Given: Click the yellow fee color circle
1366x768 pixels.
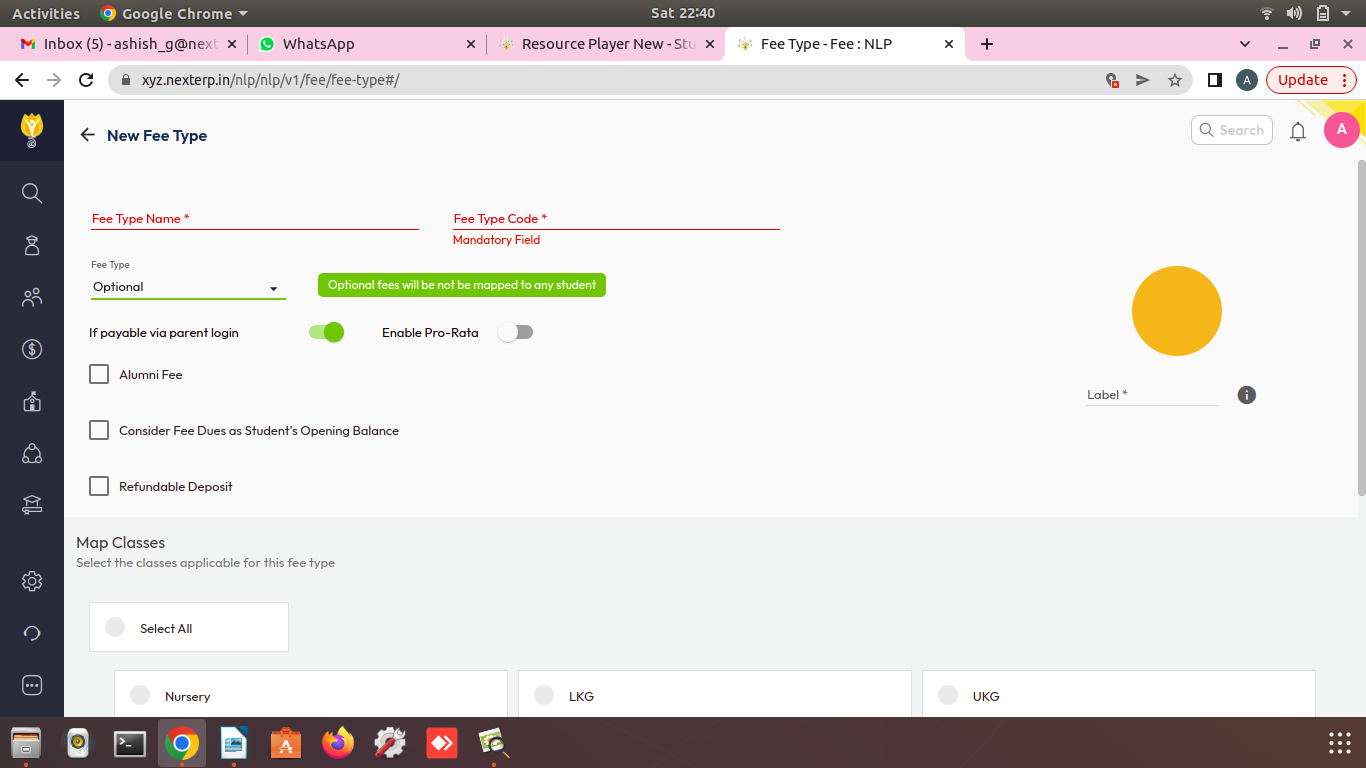Looking at the screenshot, I should (x=1176, y=311).
